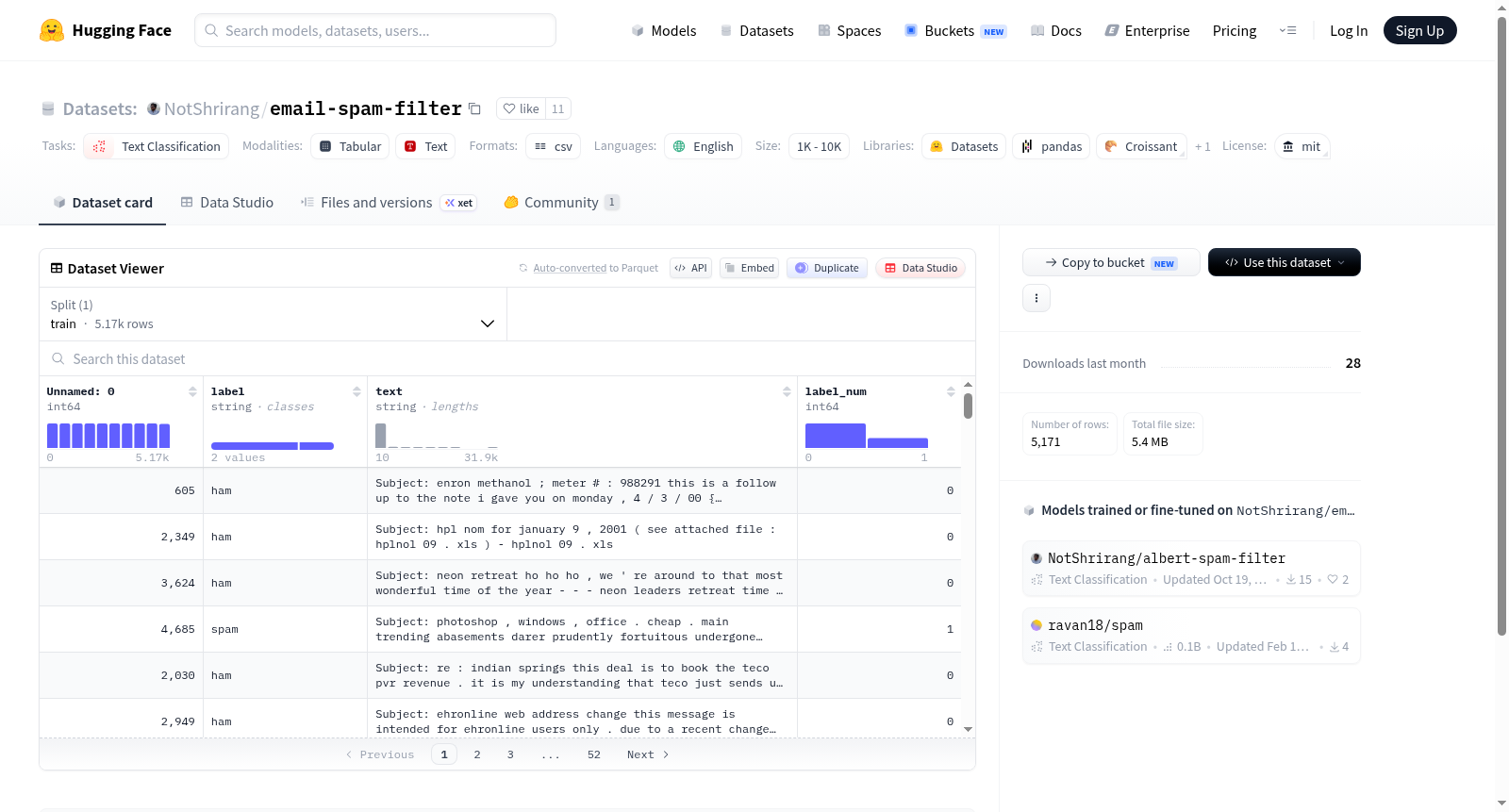Open Buckets in top navigation

point(955,31)
